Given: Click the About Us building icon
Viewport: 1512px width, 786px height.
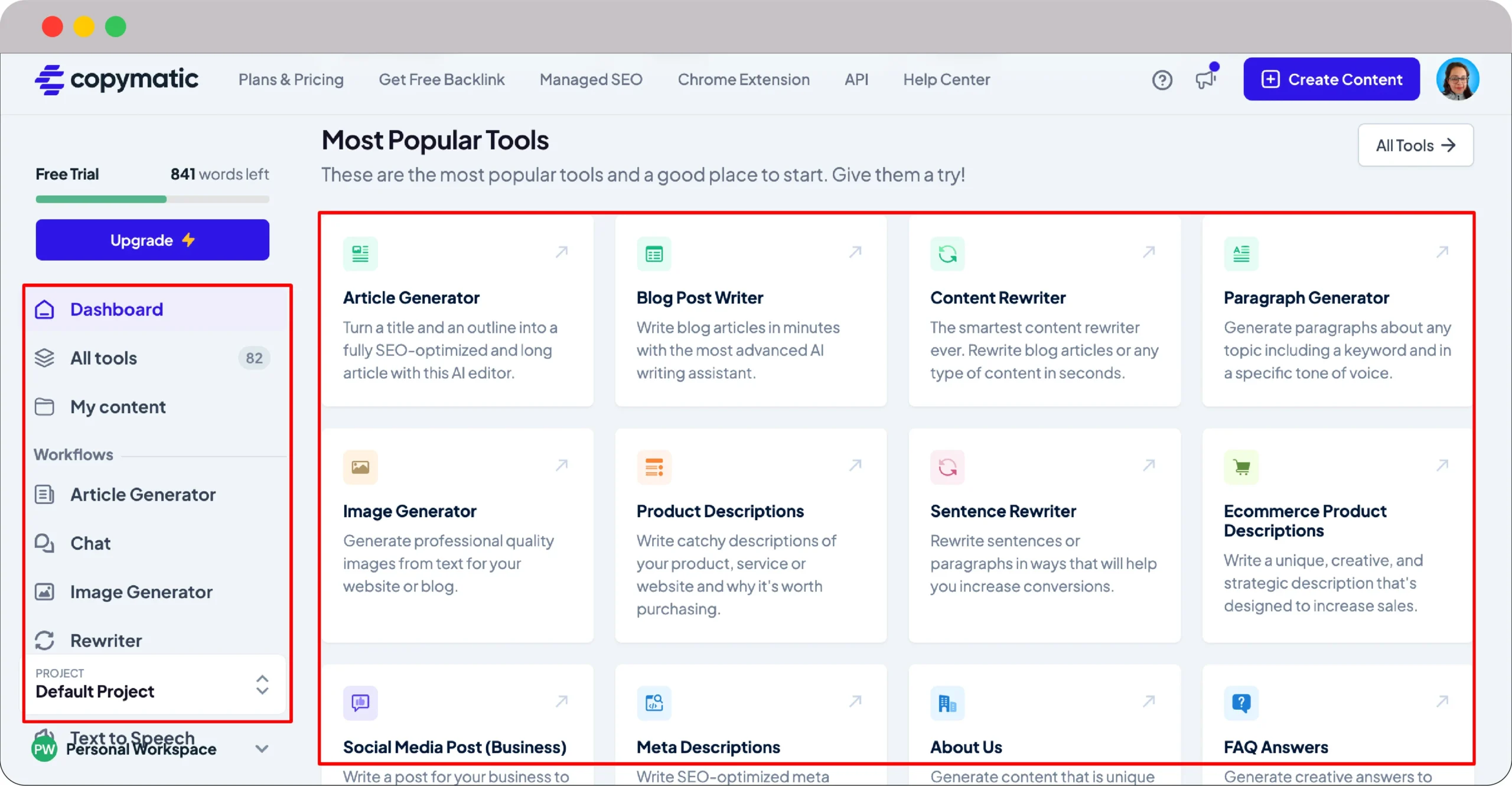Looking at the screenshot, I should tap(947, 703).
